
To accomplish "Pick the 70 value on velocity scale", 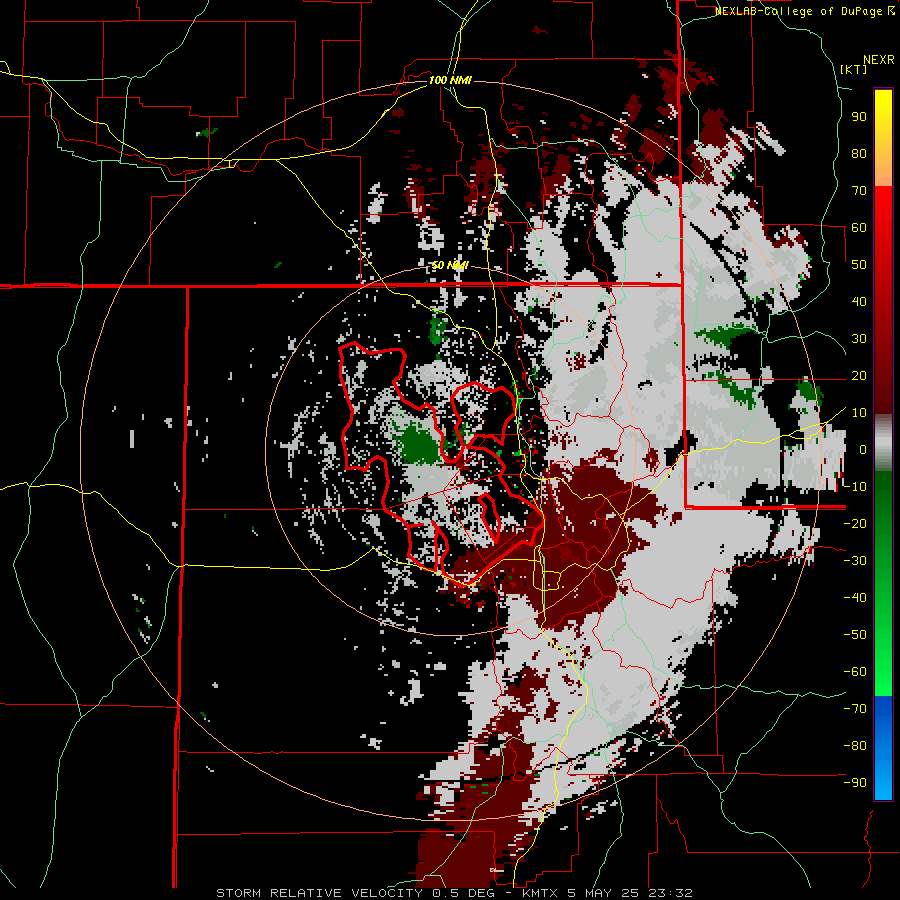I will coord(859,191).
